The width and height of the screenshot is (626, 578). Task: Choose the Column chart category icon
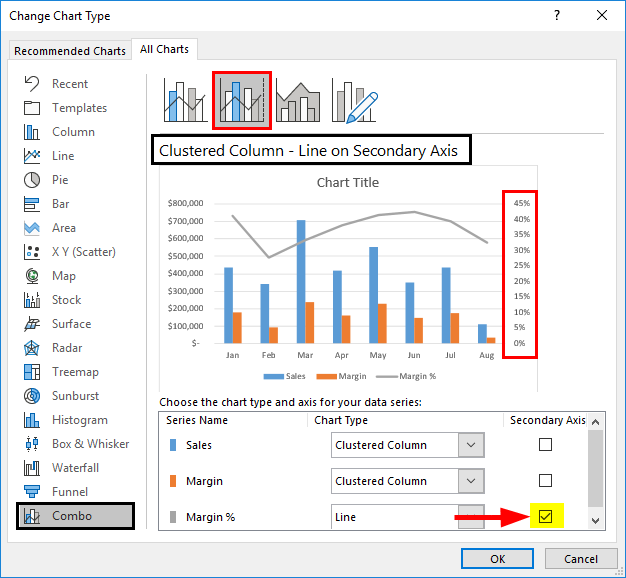(32, 132)
